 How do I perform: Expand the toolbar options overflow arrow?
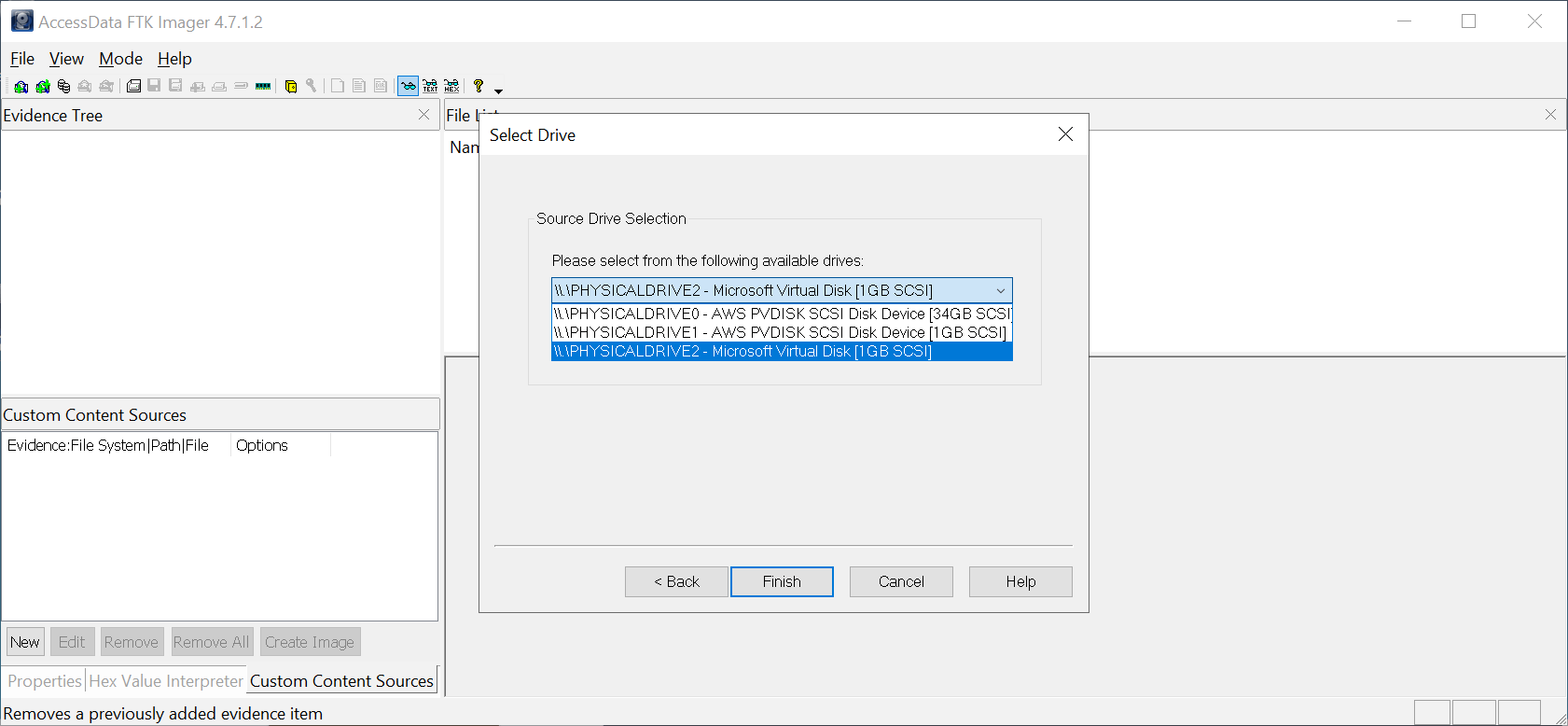498,91
